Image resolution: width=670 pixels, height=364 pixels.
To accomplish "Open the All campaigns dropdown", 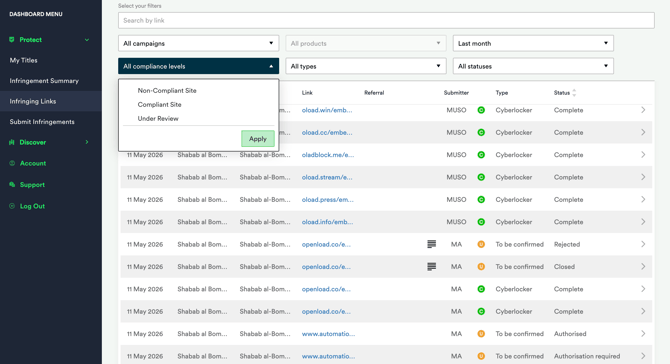I will [x=199, y=43].
